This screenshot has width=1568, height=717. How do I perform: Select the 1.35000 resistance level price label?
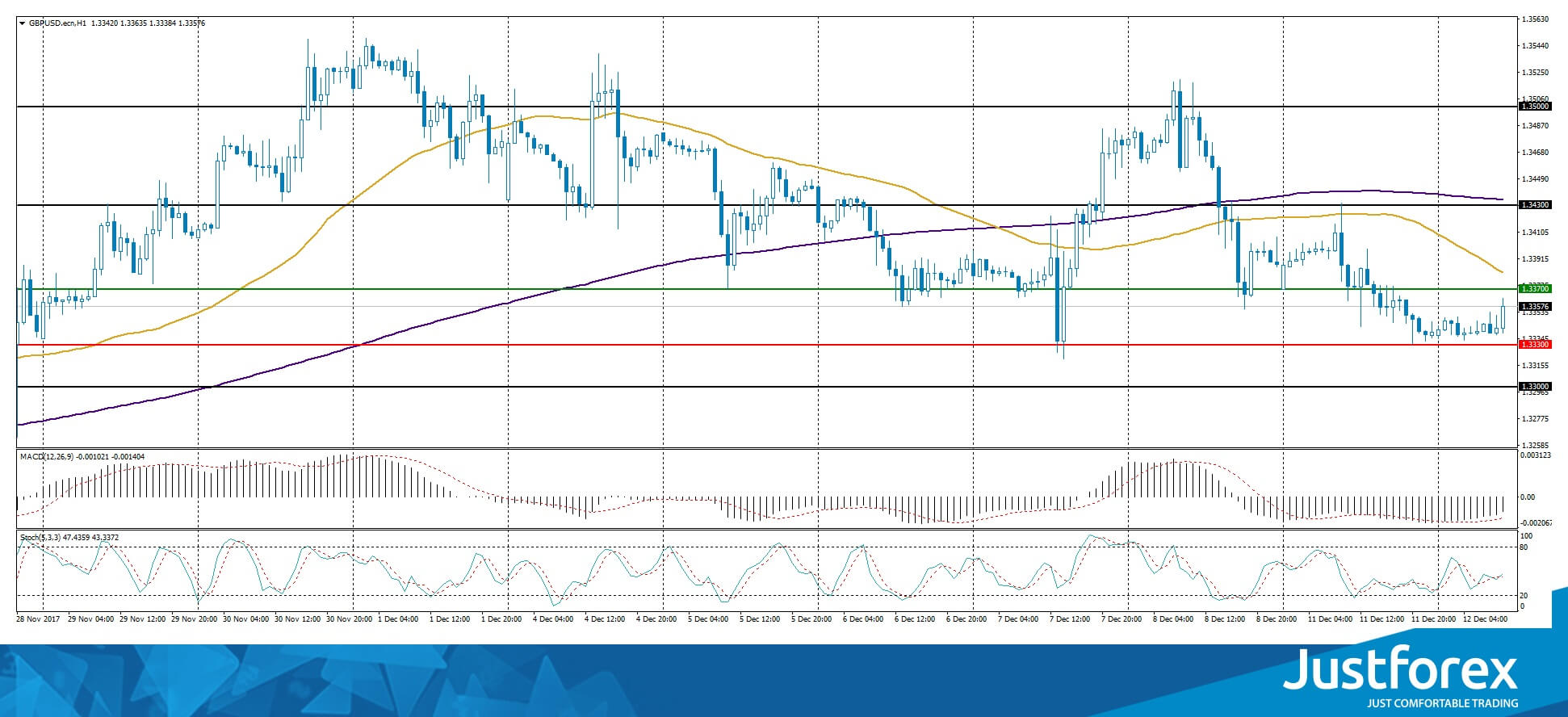tap(1535, 106)
